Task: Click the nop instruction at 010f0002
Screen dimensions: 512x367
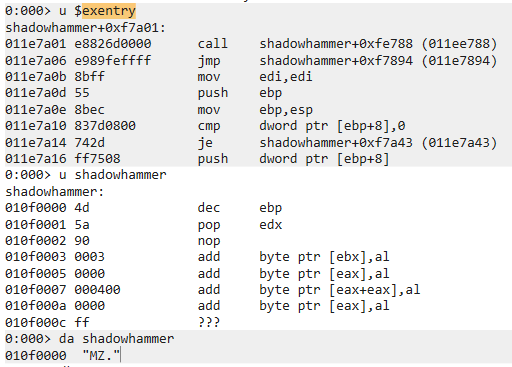Action: click(x=113, y=241)
